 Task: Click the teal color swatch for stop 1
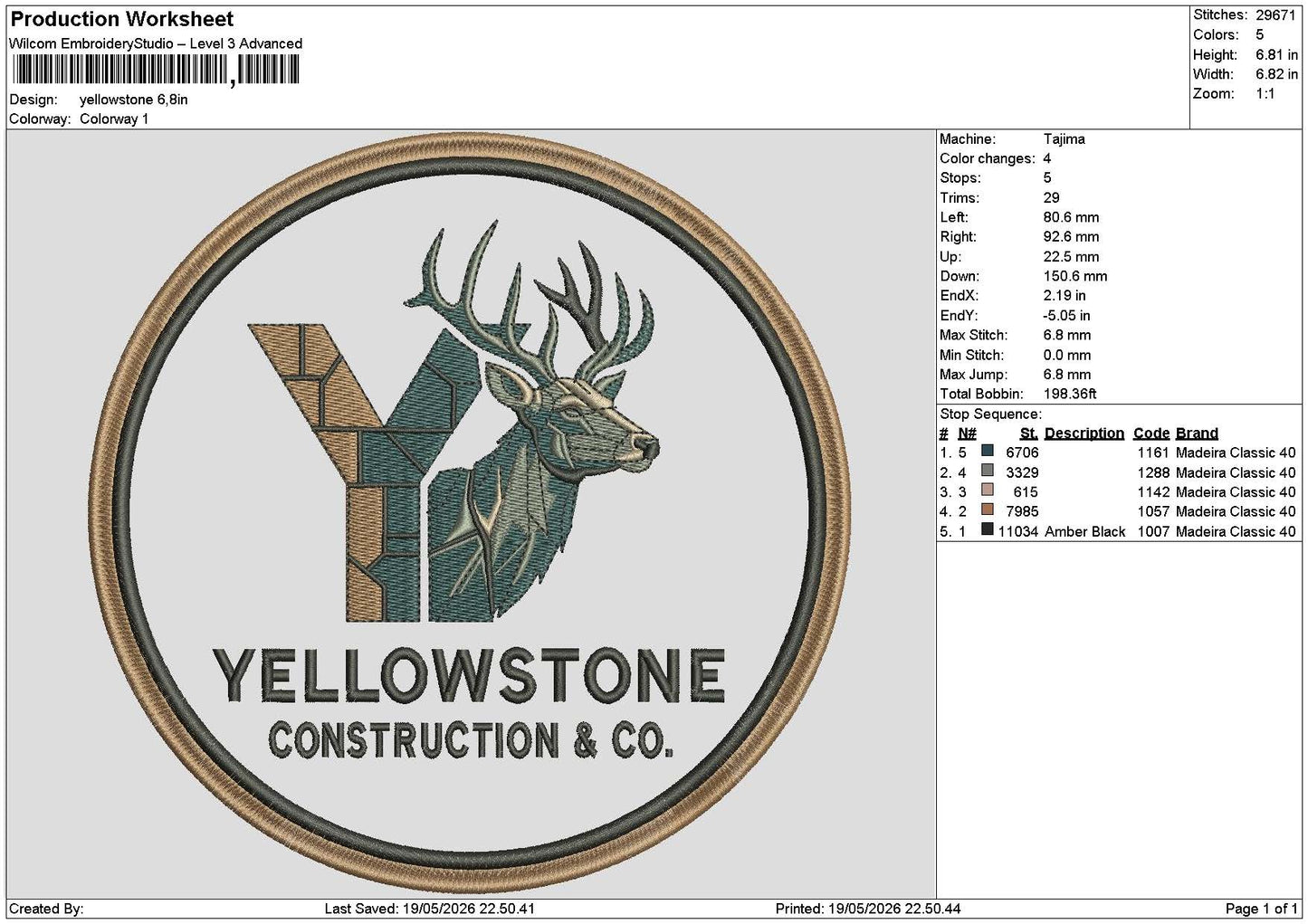click(x=988, y=451)
